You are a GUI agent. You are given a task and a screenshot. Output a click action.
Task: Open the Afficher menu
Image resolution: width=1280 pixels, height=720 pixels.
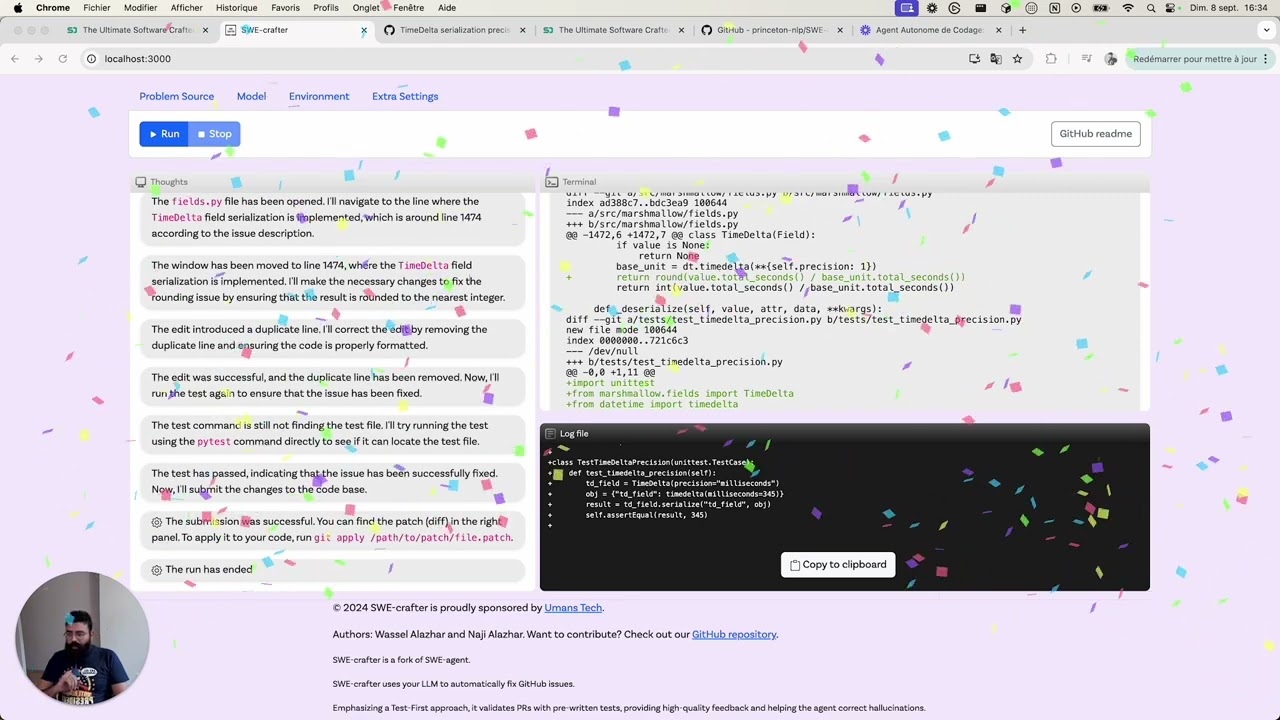coord(186,8)
